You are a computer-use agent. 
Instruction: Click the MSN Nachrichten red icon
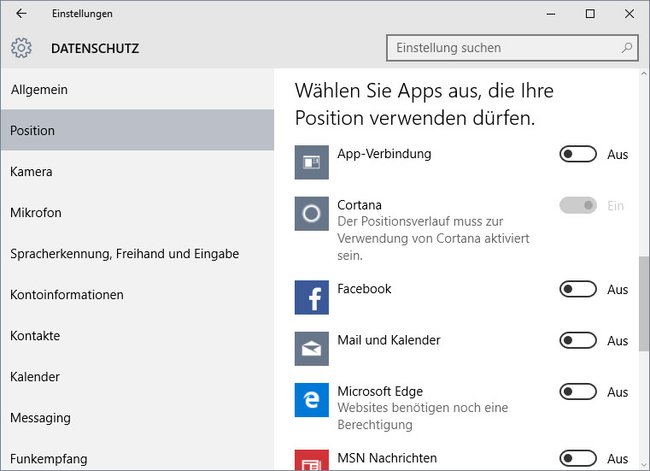pos(312,460)
